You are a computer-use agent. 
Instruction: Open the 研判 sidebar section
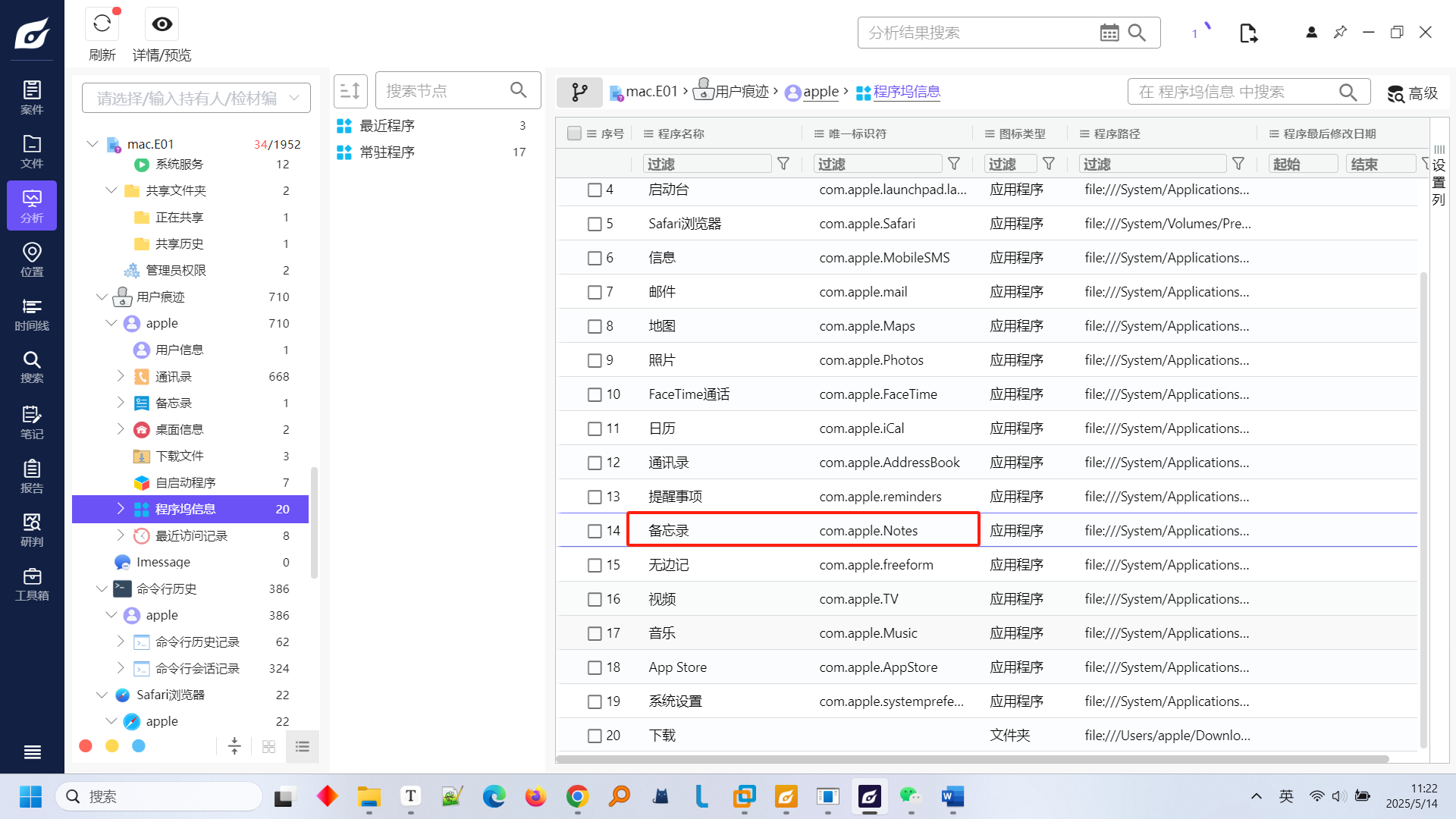32,530
